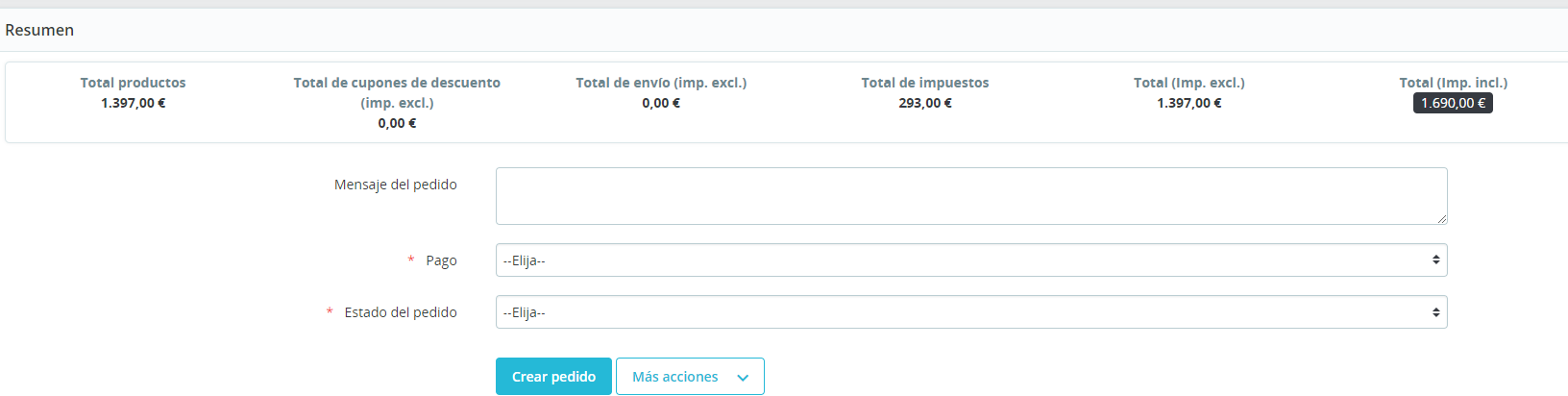The image size is (1568, 396).
Task: Click the Mensaje del pedido field label
Action: [x=395, y=185]
